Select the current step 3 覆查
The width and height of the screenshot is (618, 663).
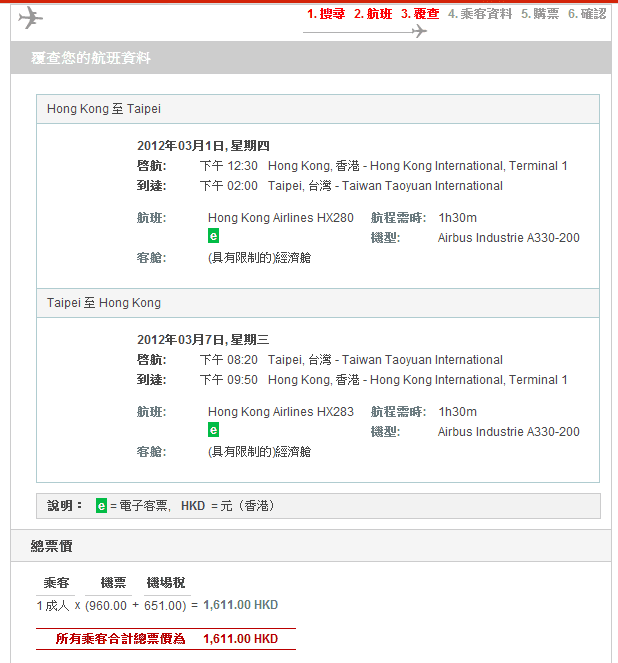tap(420, 14)
